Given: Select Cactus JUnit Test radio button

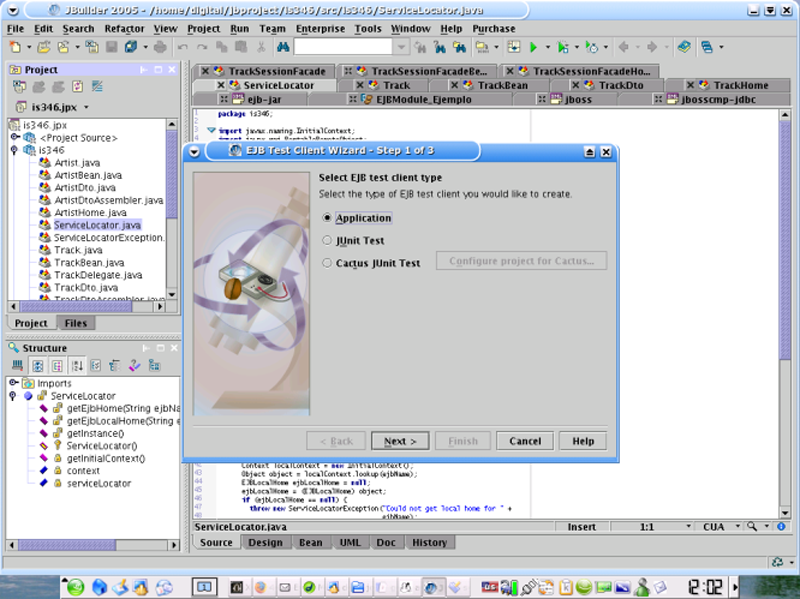Looking at the screenshot, I should click(x=327, y=263).
